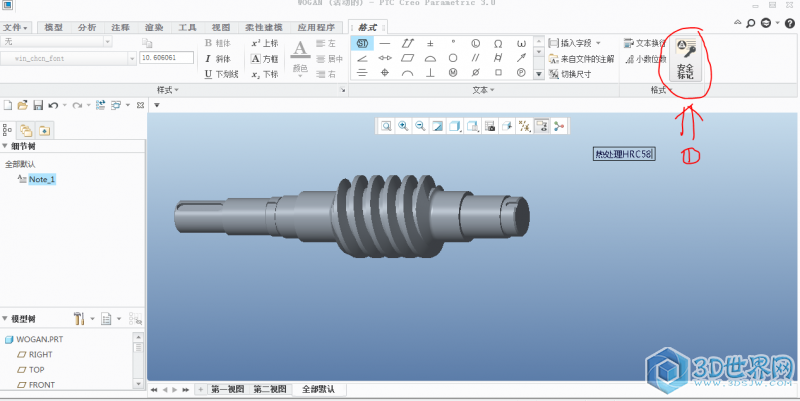Insert the parallelogram flatness symbol
The height and width of the screenshot is (401, 800).
pos(407,58)
